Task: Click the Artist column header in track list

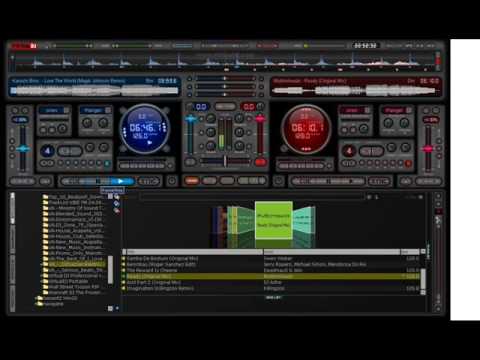Action: (332, 252)
